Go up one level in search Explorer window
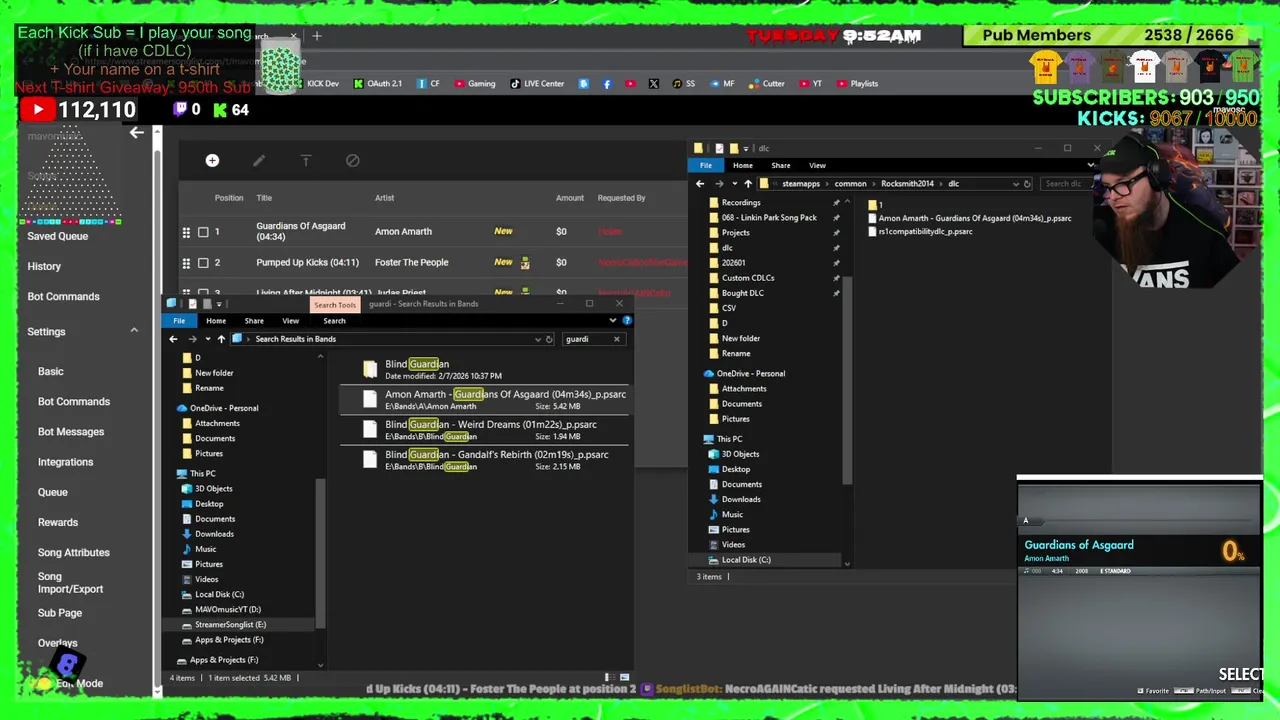This screenshot has width=1280, height=720. coord(221,339)
